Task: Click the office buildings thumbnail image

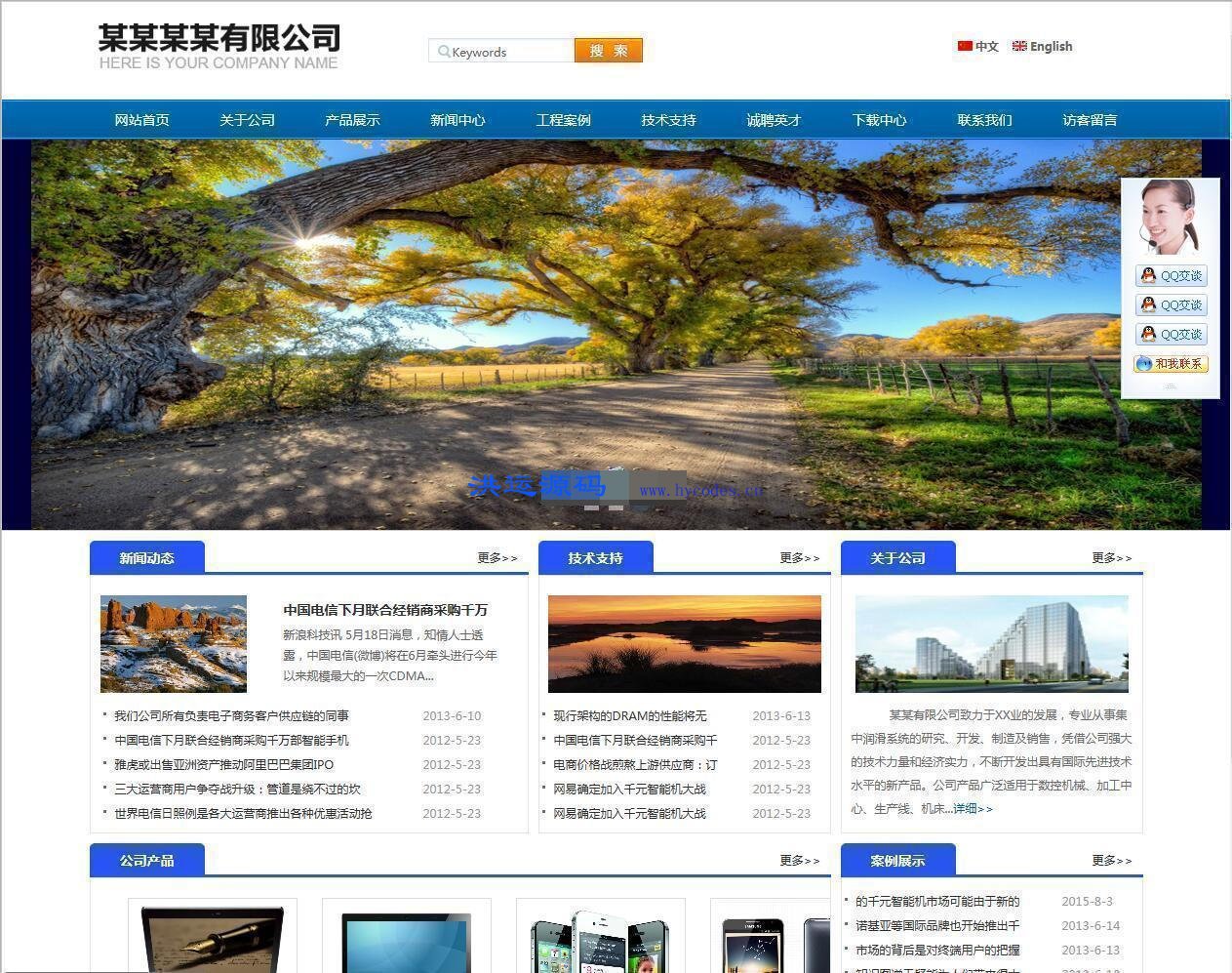Action: pos(992,644)
